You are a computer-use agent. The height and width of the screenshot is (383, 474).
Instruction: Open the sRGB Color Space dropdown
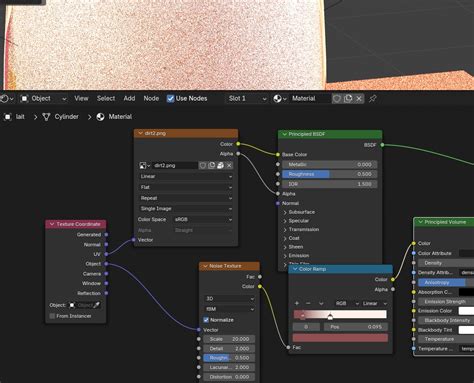(203, 220)
